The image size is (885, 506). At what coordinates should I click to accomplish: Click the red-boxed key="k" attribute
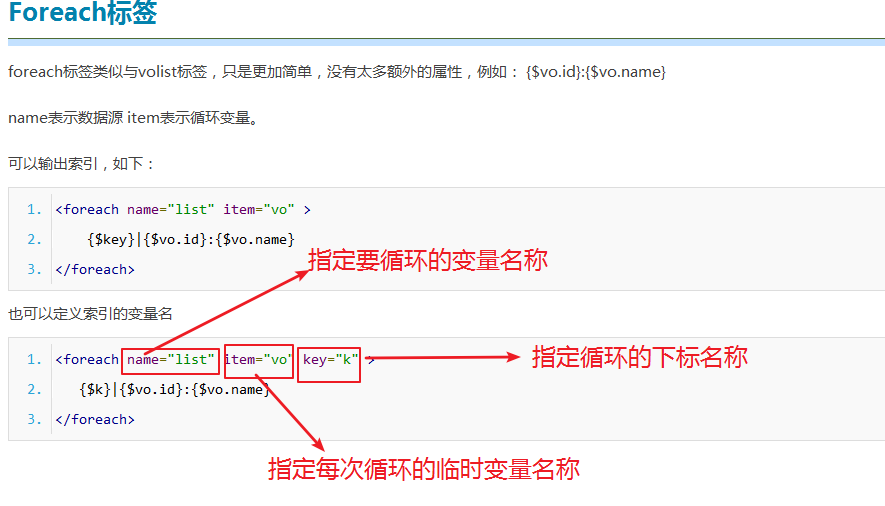330,359
